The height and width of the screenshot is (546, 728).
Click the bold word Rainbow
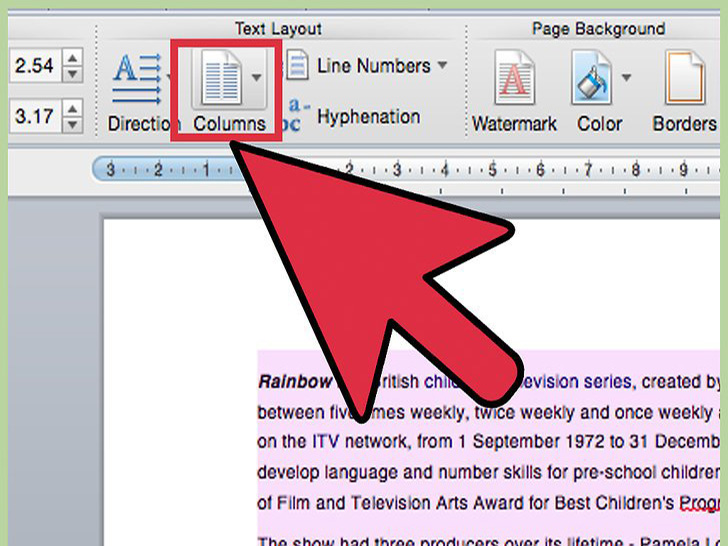[295, 382]
